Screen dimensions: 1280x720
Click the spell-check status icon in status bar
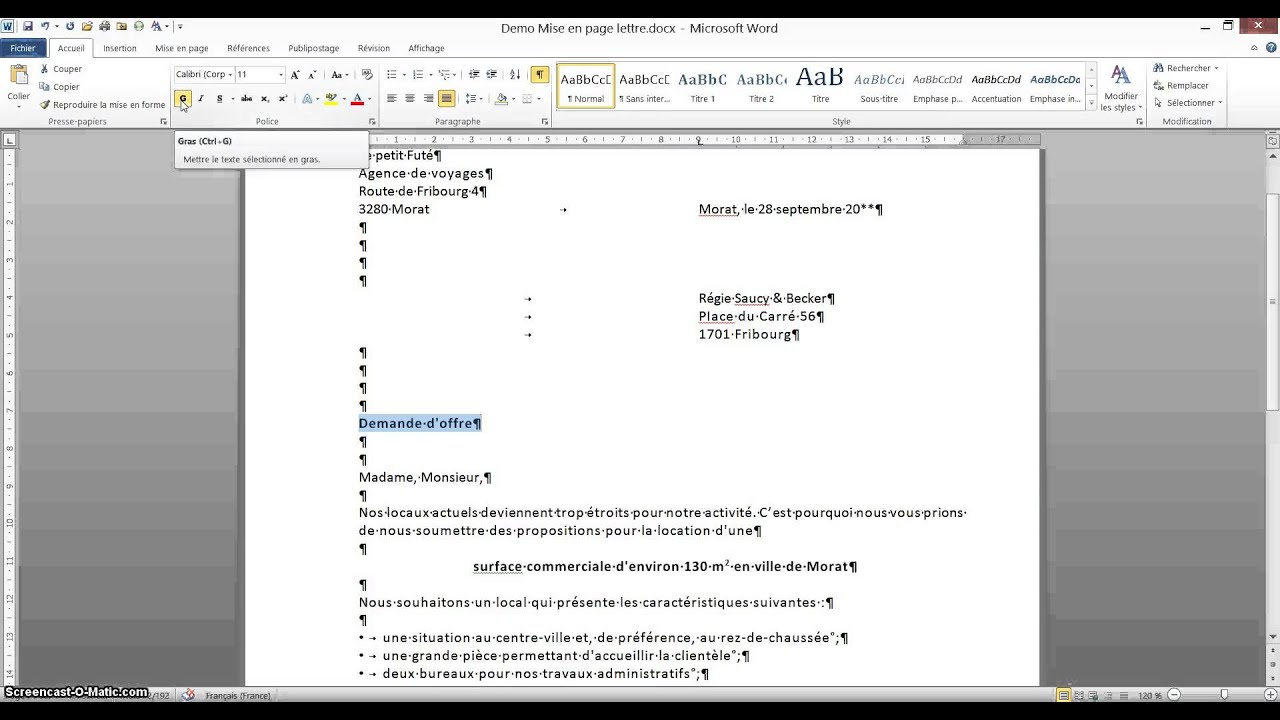[x=190, y=695]
